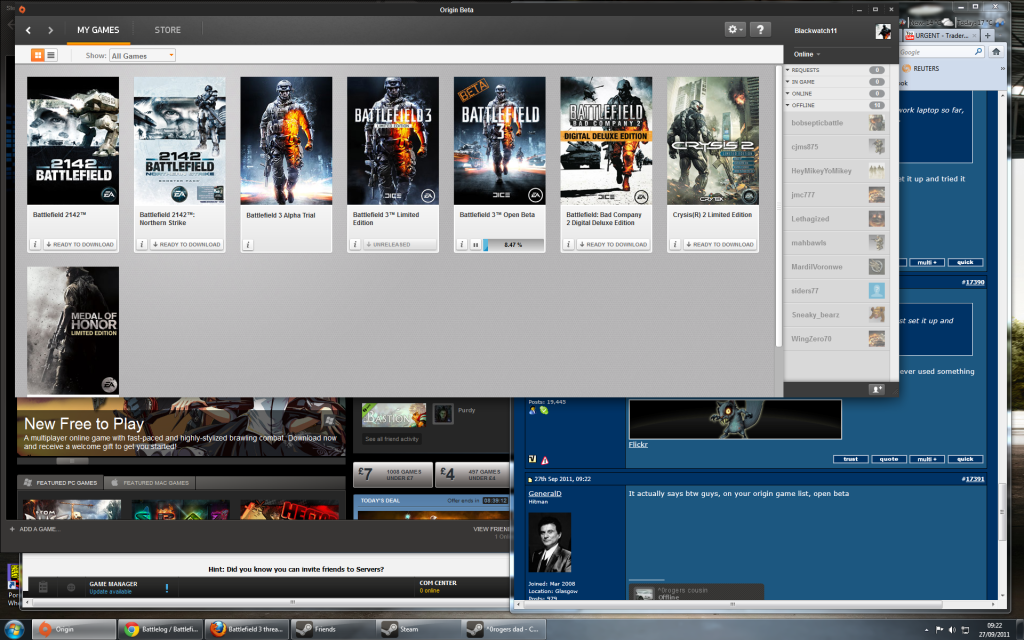Click Ready to Download for Bad Company 2
The height and width of the screenshot is (640, 1024).
pyautogui.click(x=613, y=244)
